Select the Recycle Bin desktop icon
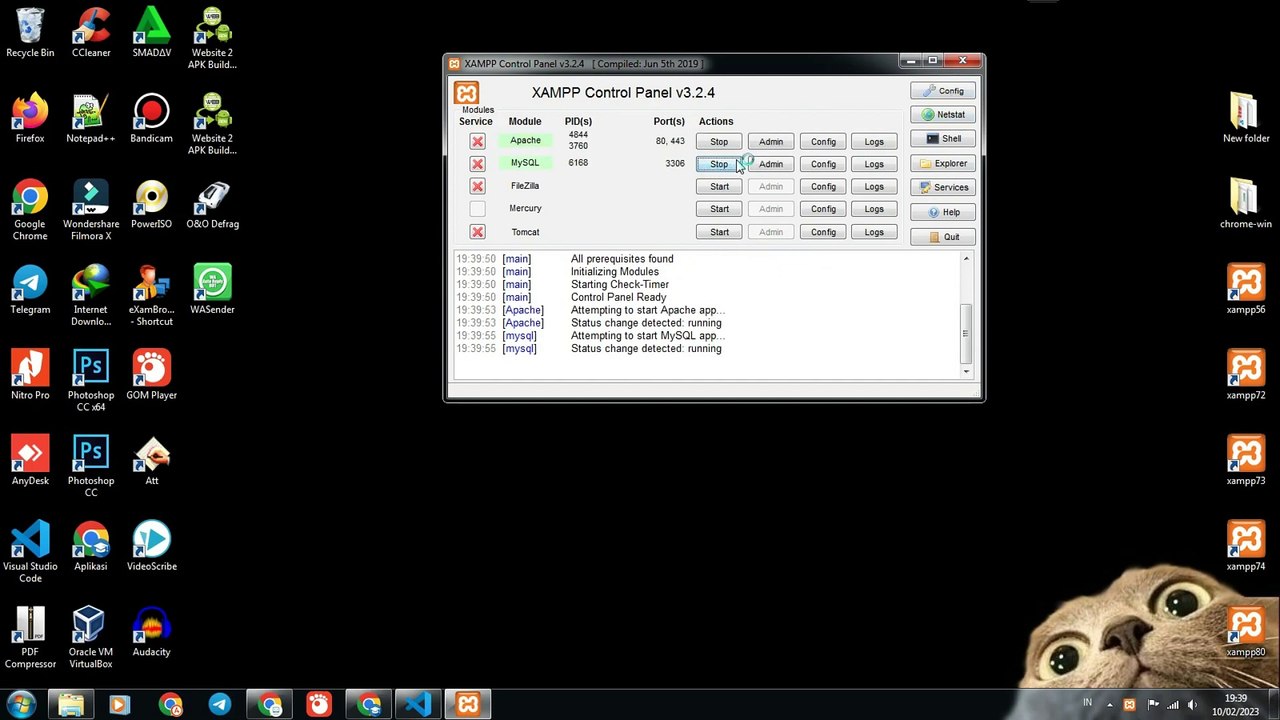 (30, 34)
